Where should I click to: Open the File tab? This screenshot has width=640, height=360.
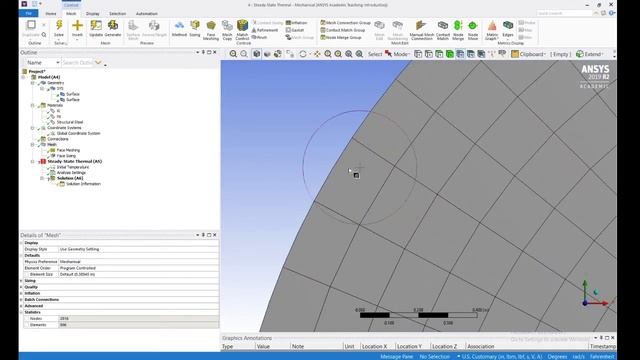pyautogui.click(x=29, y=13)
